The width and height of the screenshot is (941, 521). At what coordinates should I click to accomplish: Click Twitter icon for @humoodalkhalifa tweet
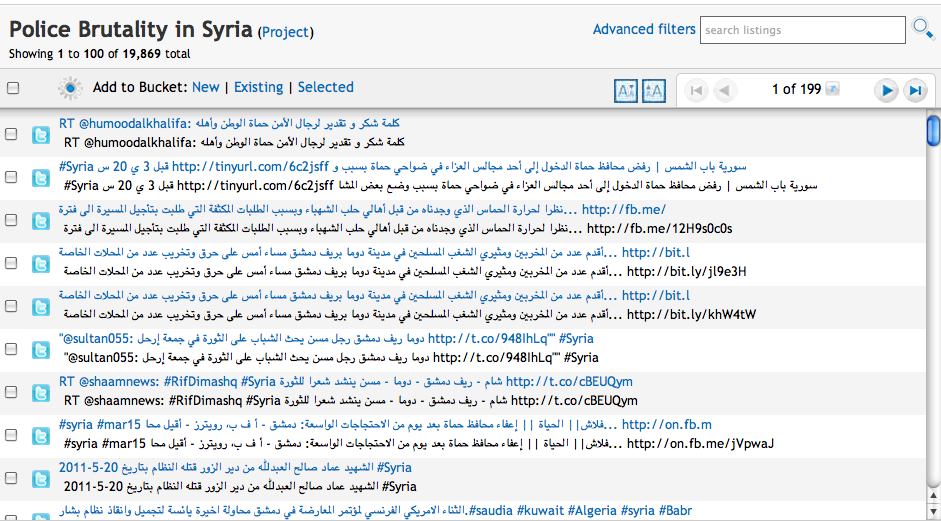pyautogui.click(x=41, y=134)
